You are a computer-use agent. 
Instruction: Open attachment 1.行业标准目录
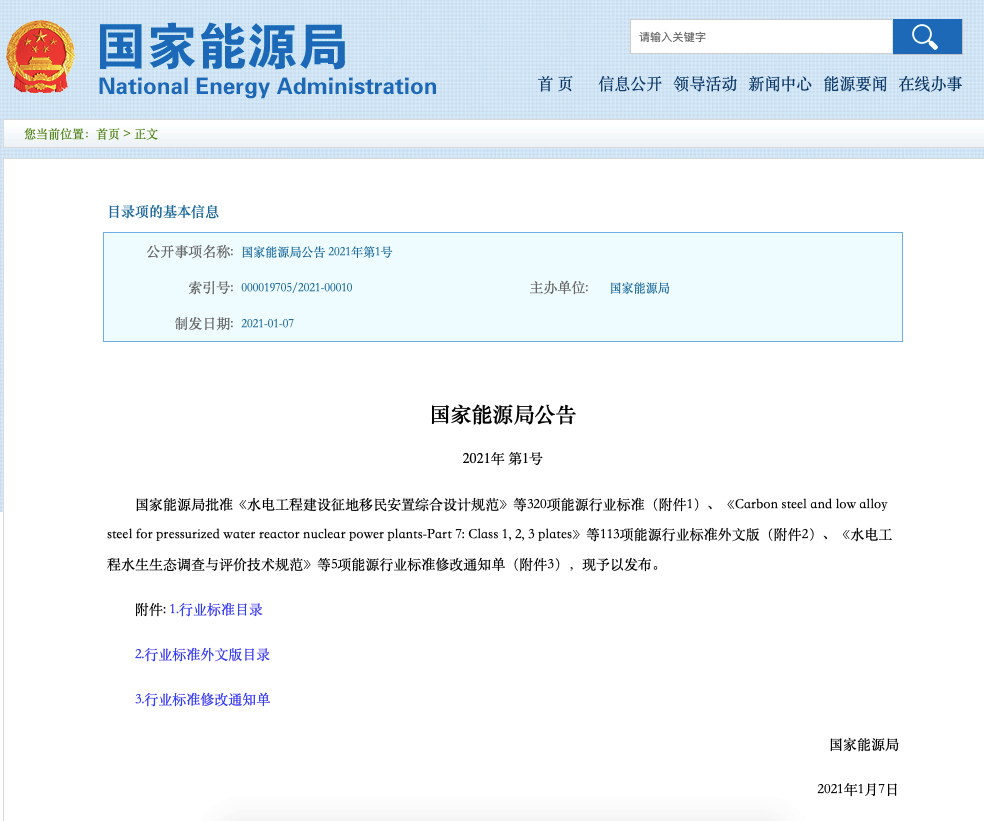click(216, 609)
